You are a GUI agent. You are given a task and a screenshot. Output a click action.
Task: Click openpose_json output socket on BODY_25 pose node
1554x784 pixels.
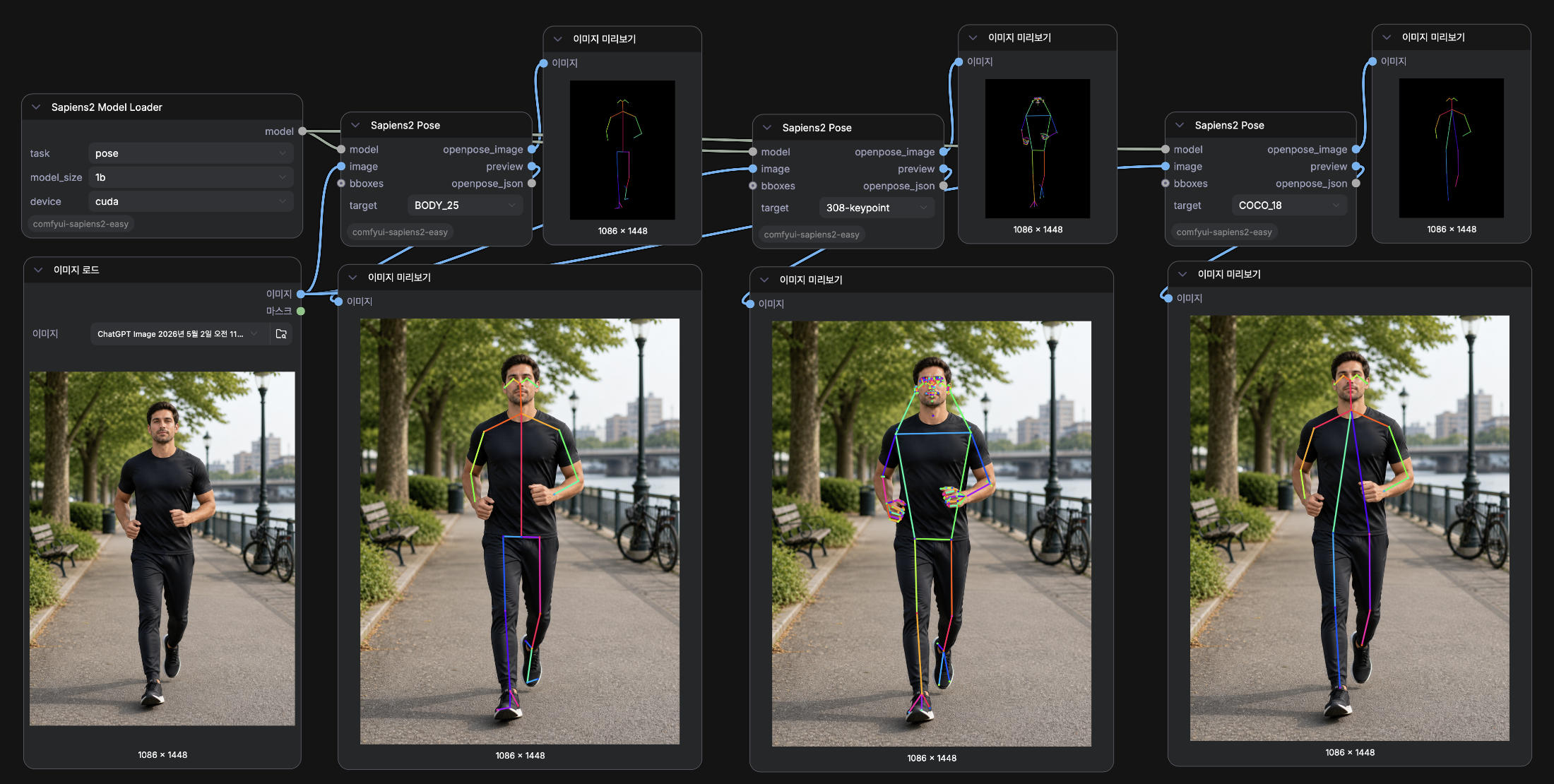click(x=532, y=184)
